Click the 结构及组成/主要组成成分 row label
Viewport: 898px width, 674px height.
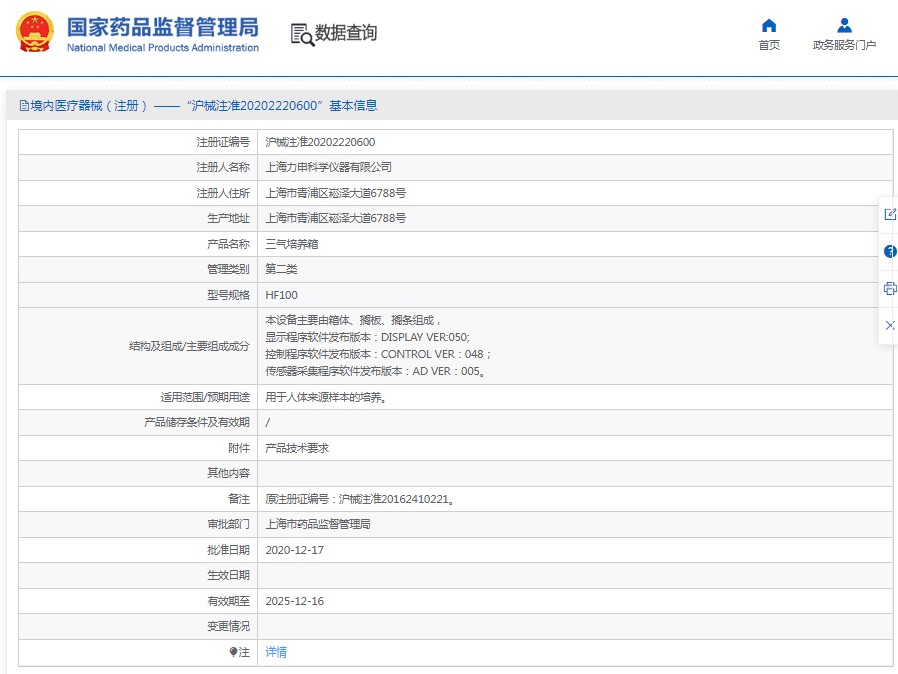pyautogui.click(x=189, y=346)
